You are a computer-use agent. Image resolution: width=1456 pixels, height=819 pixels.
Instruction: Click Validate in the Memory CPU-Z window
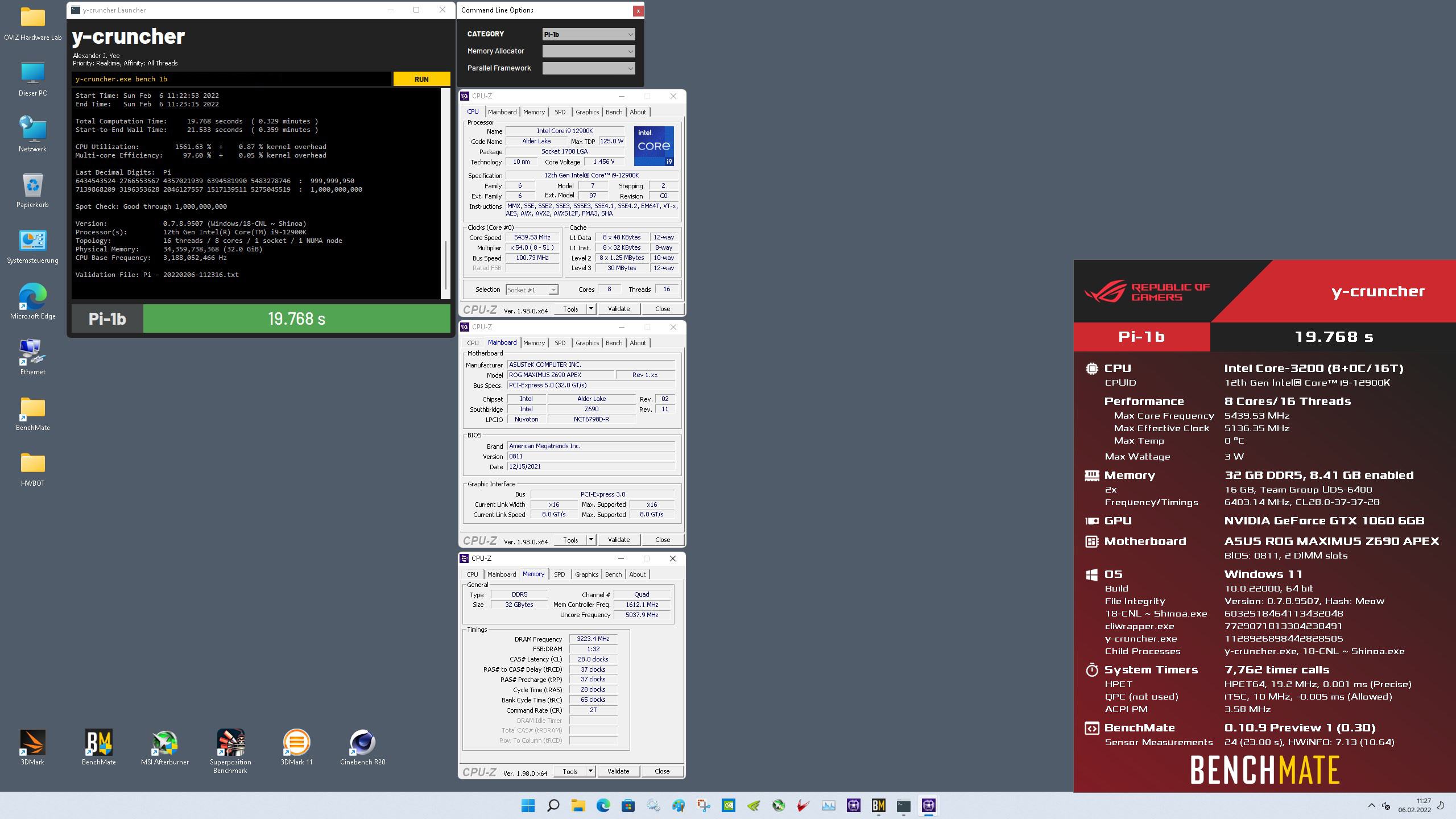[x=618, y=771]
